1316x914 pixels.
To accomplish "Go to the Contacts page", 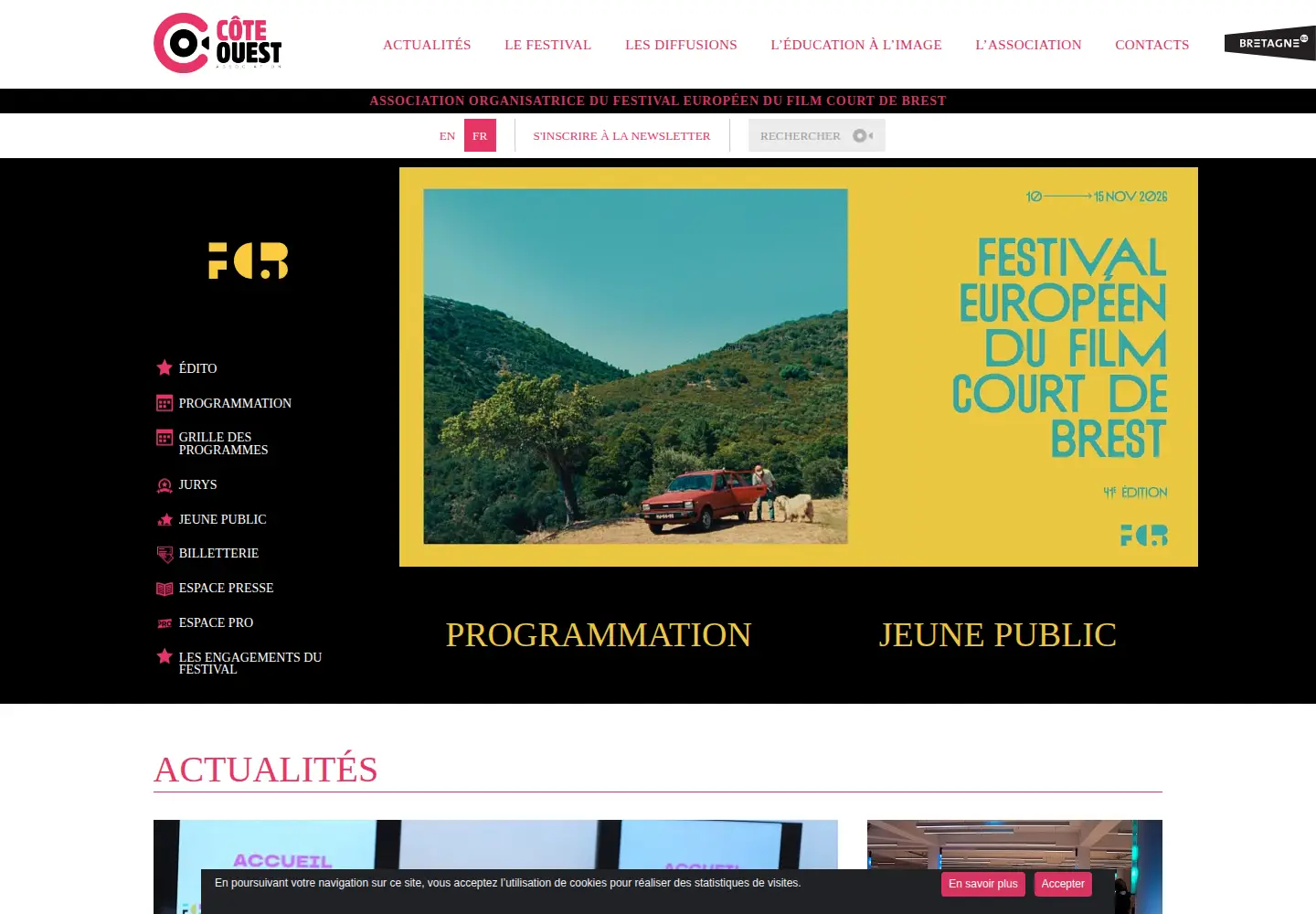I will [1152, 45].
